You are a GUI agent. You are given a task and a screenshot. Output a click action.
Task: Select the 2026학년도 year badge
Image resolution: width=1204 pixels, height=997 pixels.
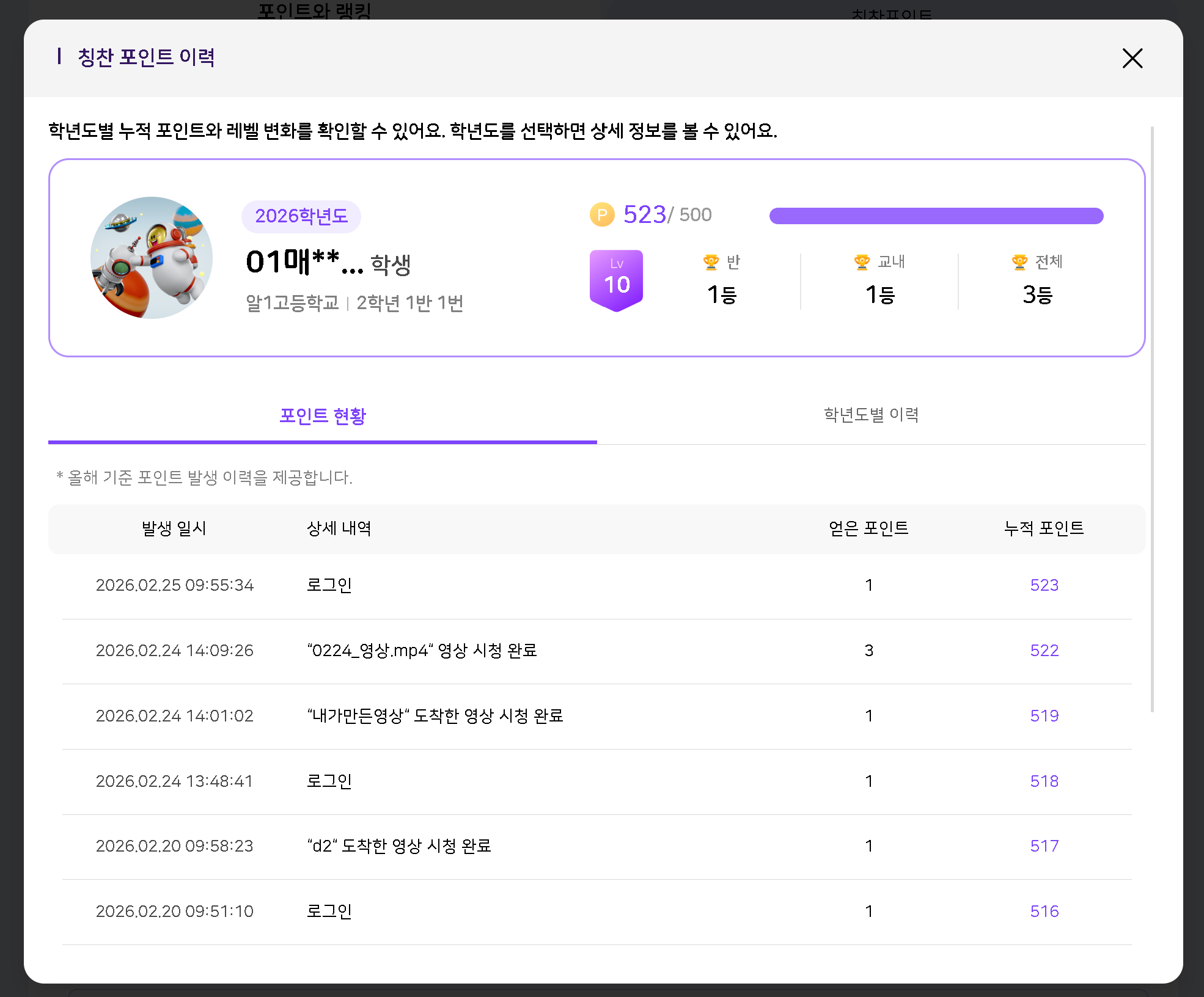301,216
